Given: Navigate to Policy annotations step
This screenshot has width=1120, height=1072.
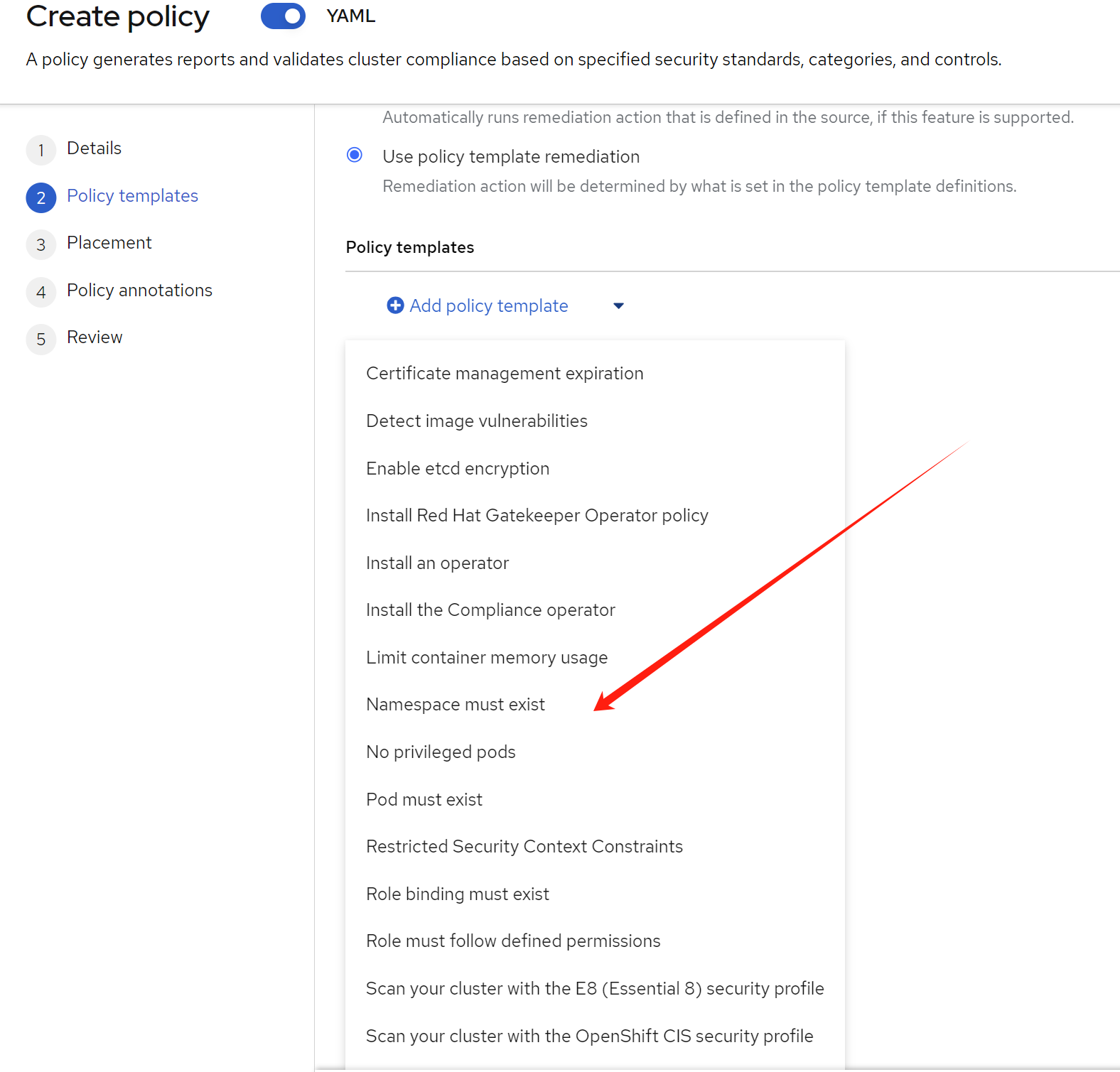Looking at the screenshot, I should 139,291.
